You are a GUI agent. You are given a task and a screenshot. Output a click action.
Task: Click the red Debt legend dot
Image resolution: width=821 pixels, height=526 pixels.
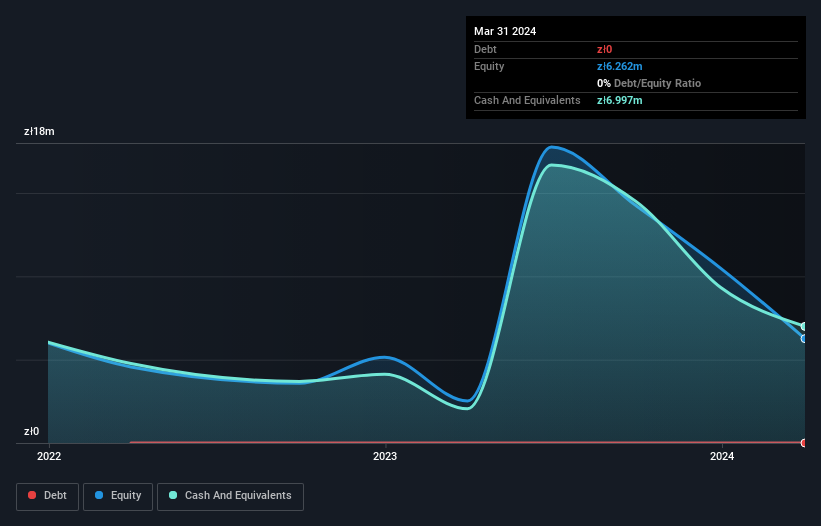tap(32, 495)
